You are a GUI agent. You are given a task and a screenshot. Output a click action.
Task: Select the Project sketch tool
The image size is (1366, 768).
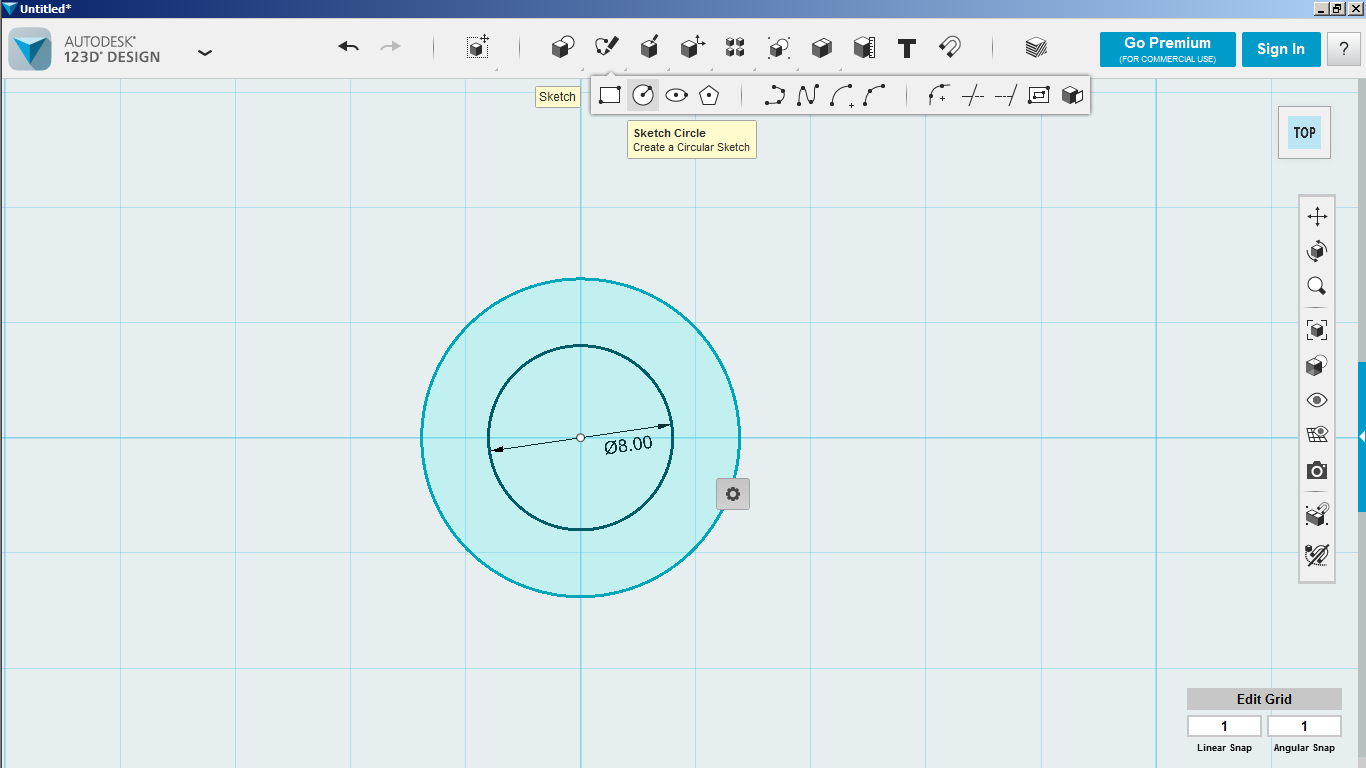click(x=1072, y=95)
